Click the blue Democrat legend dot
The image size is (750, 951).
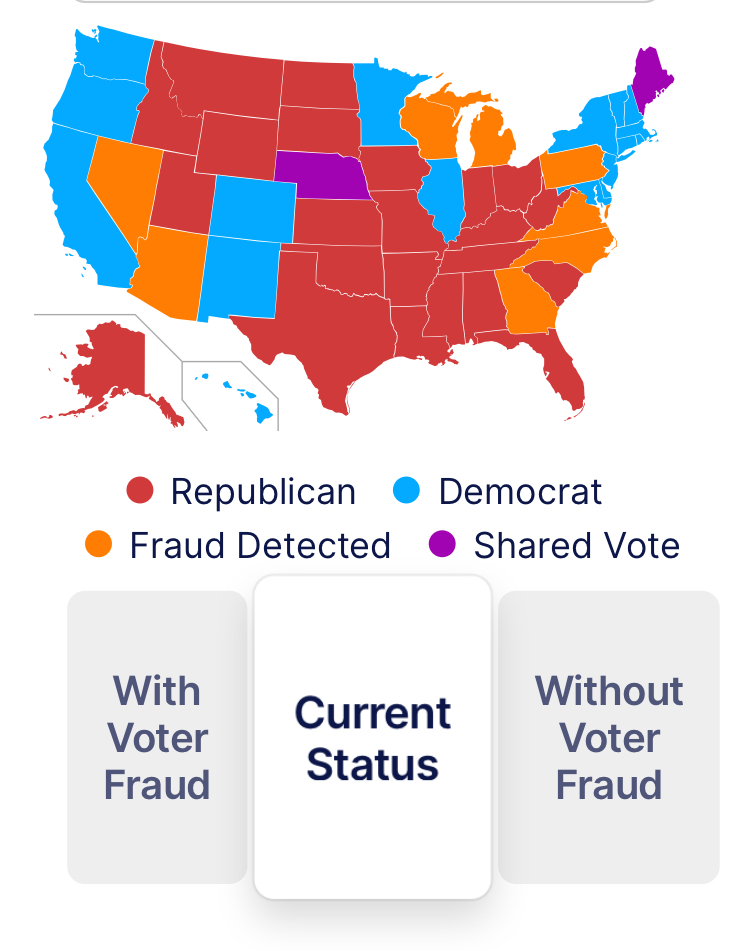click(x=406, y=490)
